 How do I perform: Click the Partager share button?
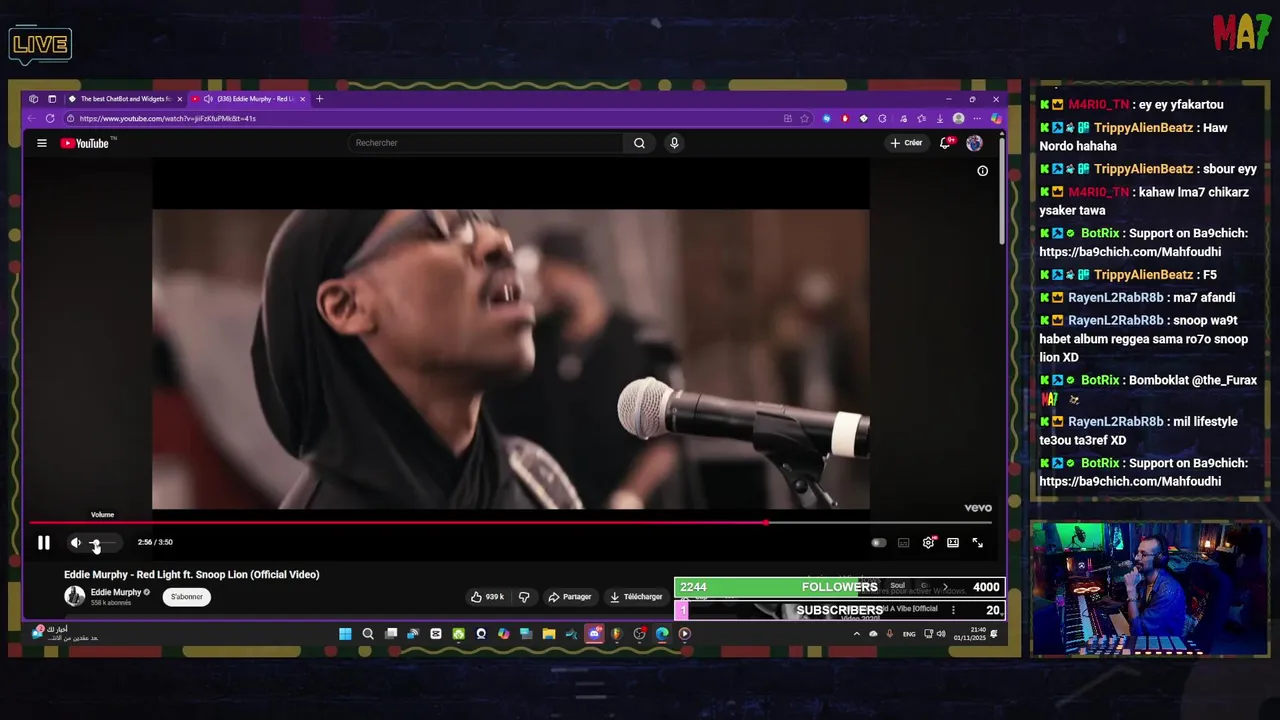click(x=570, y=597)
